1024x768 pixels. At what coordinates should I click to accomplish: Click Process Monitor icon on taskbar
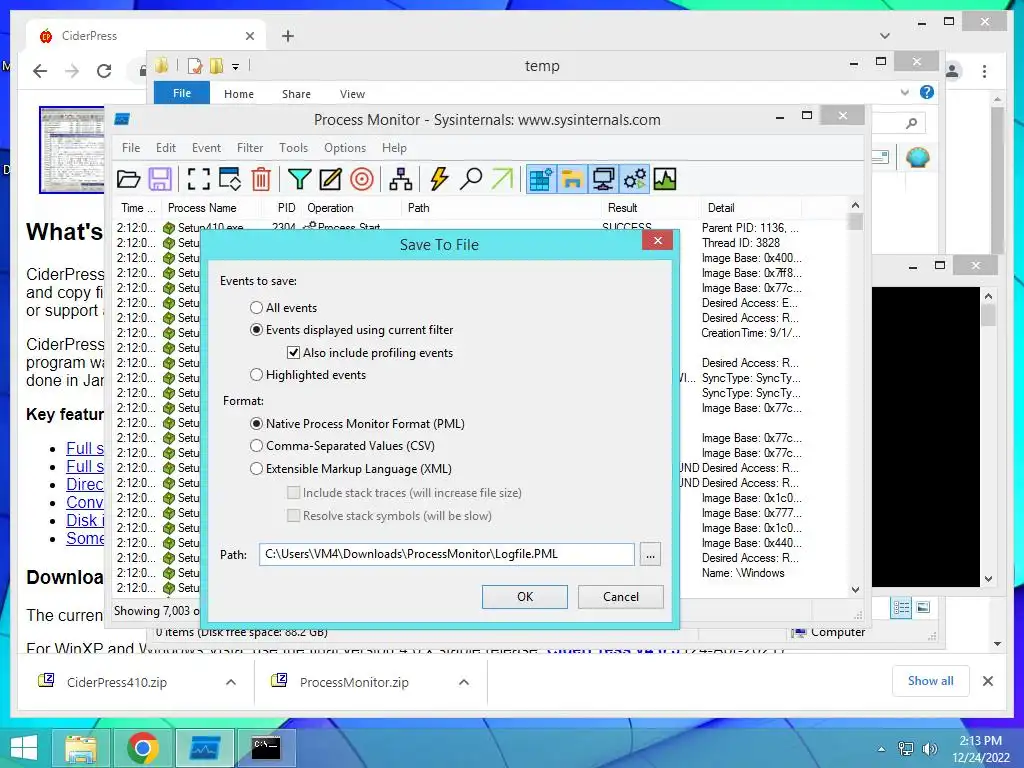(x=205, y=748)
